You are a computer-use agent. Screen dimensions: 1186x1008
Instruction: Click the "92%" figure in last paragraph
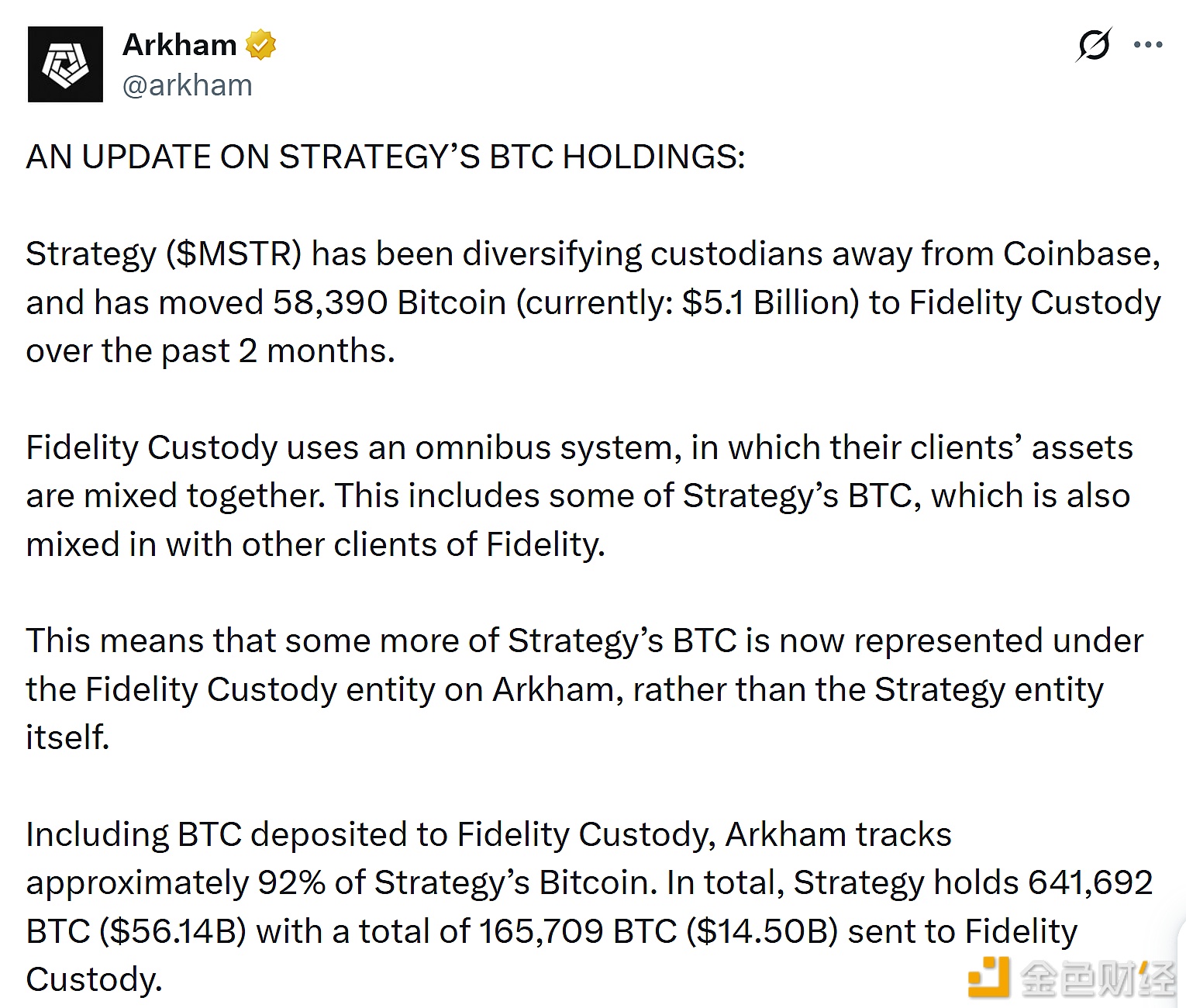point(291,883)
